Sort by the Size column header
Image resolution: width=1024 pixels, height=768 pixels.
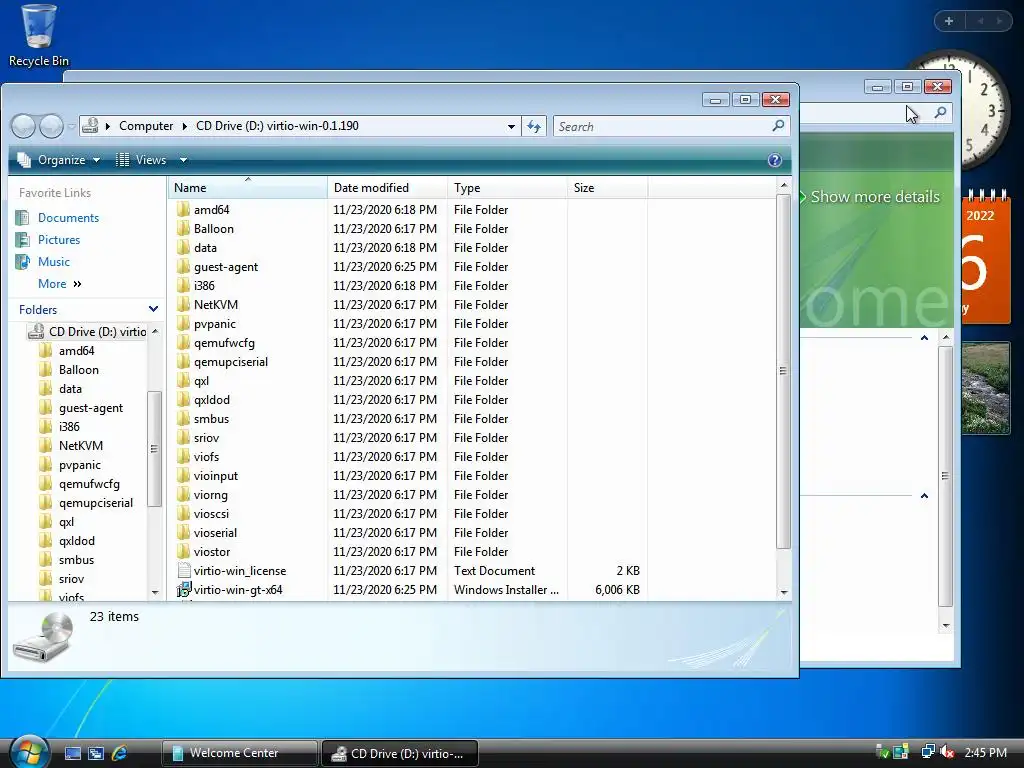point(607,187)
